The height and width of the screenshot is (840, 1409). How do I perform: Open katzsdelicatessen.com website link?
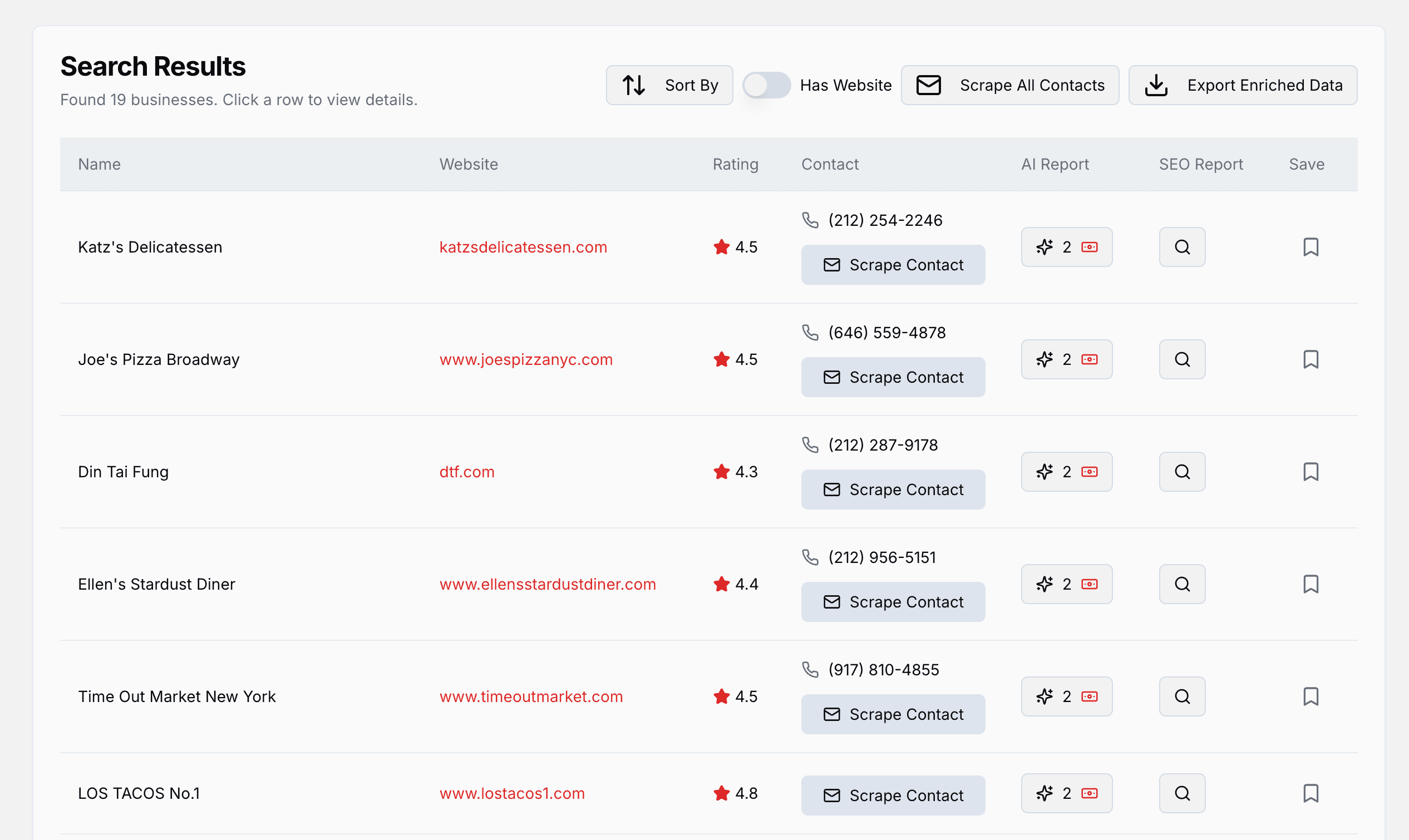523,247
